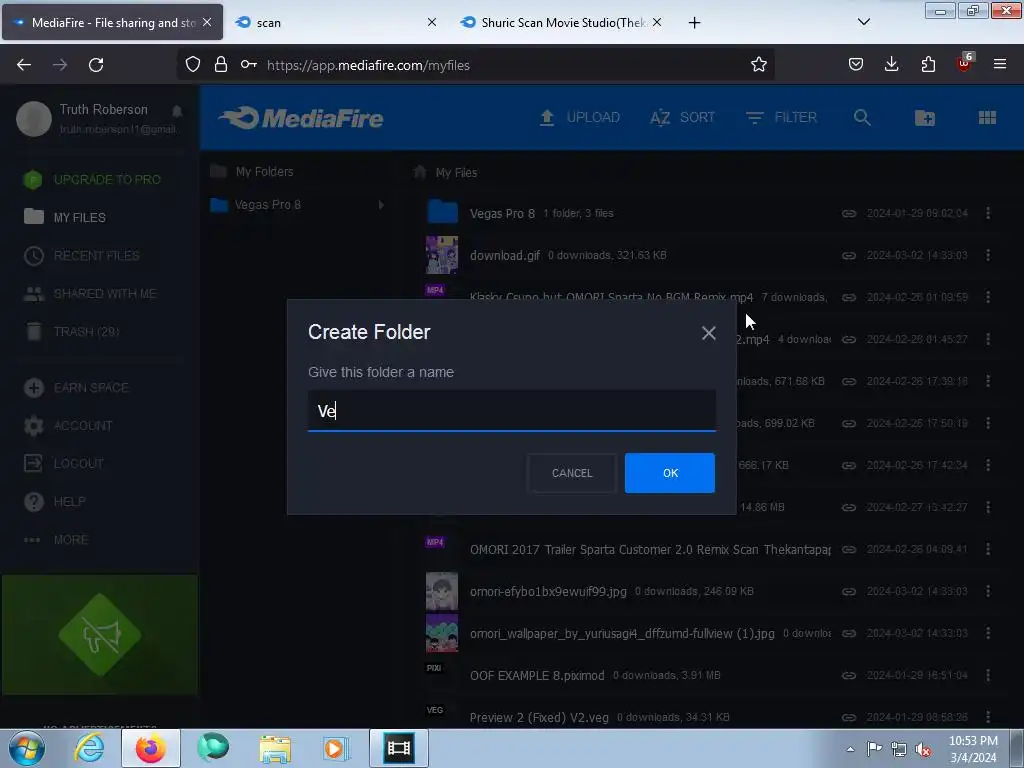Select Vegas Pro 8 in My Folders tree

(268, 205)
